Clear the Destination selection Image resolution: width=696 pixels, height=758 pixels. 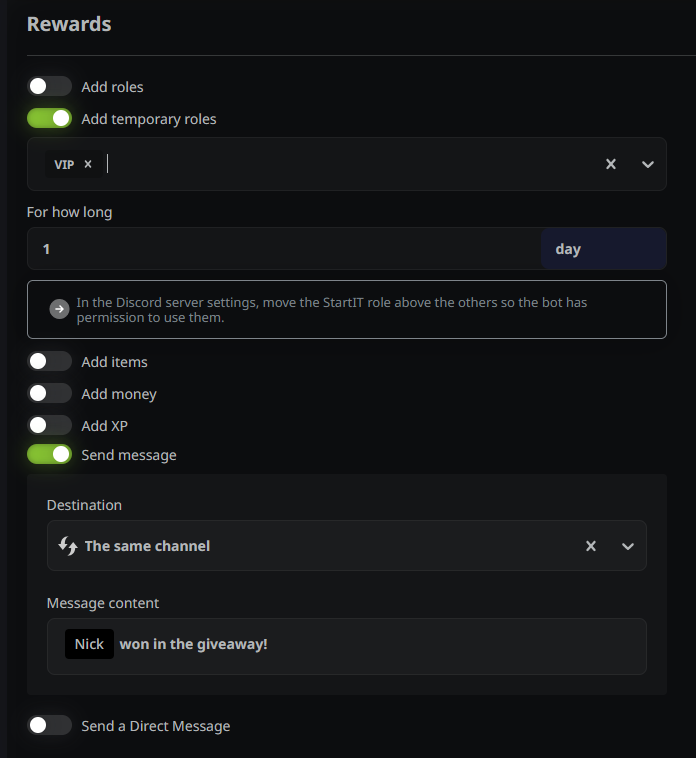591,546
